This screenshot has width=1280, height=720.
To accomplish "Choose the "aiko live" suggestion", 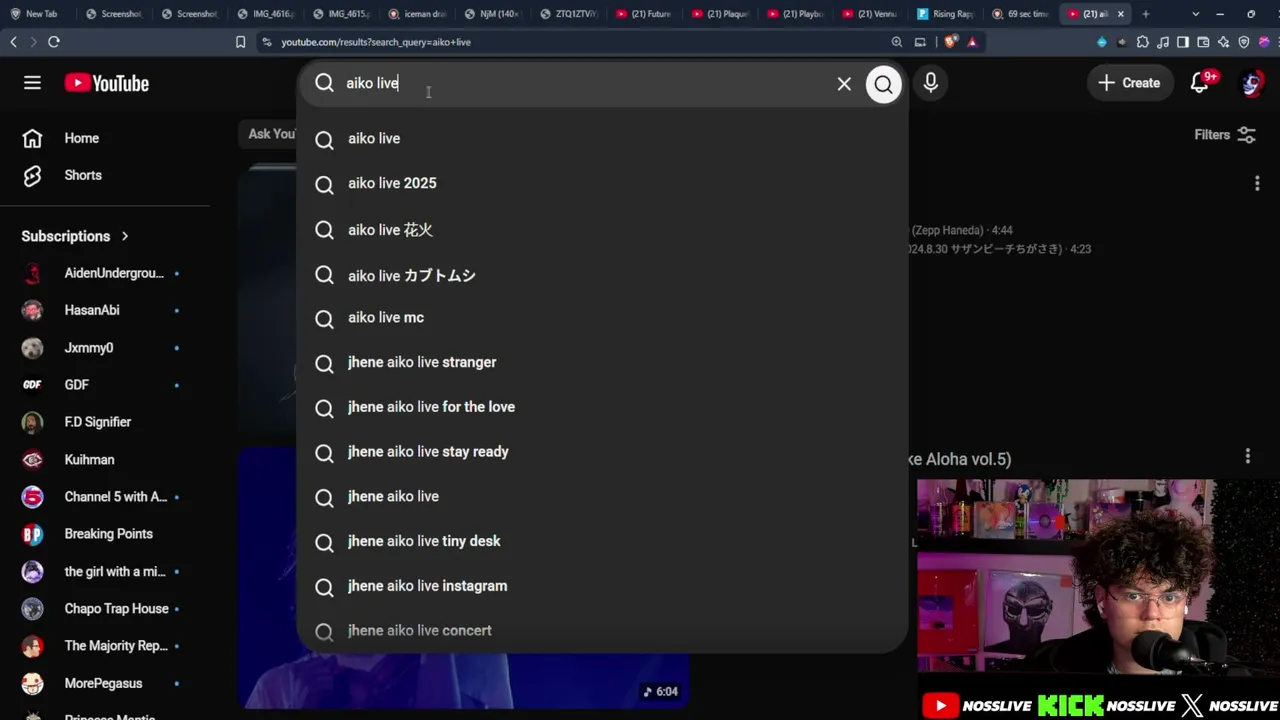I will pos(602,139).
